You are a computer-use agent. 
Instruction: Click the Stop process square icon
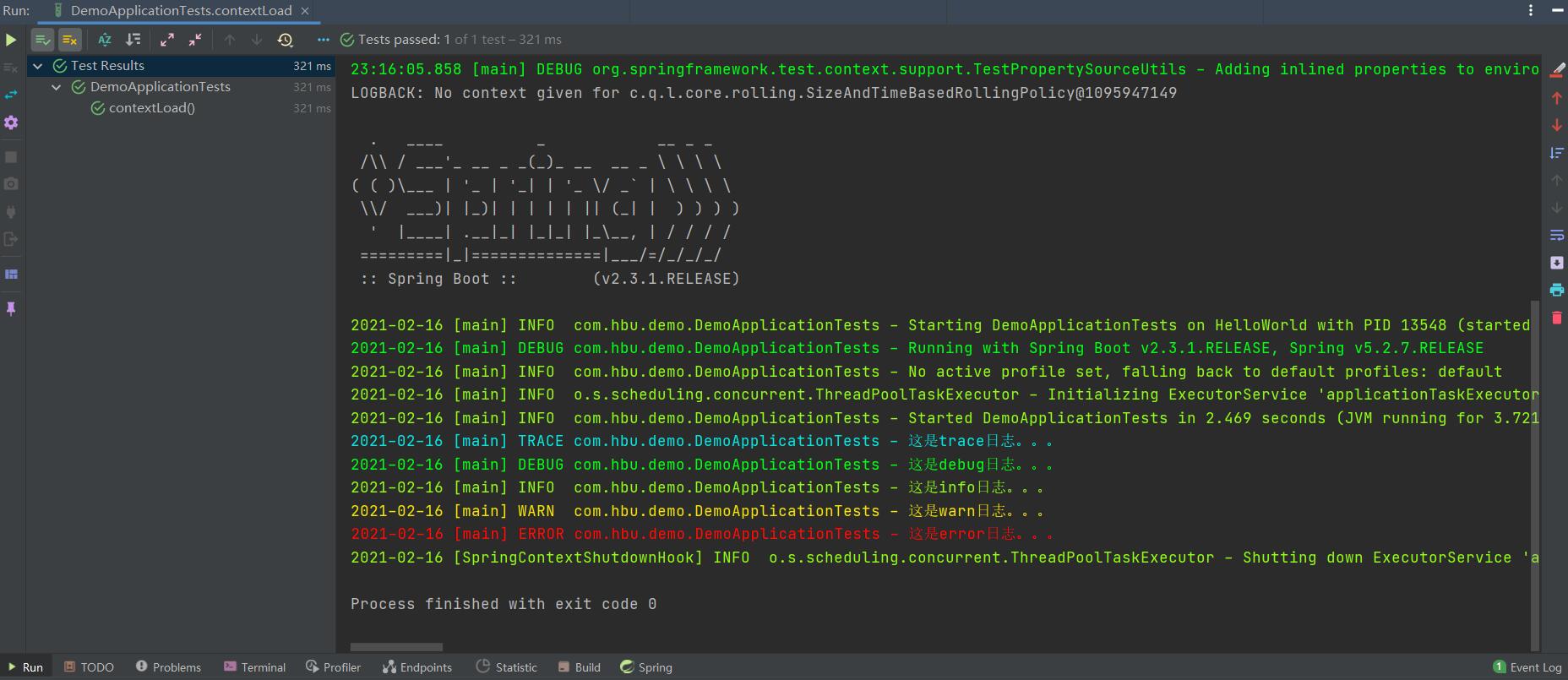[11, 157]
